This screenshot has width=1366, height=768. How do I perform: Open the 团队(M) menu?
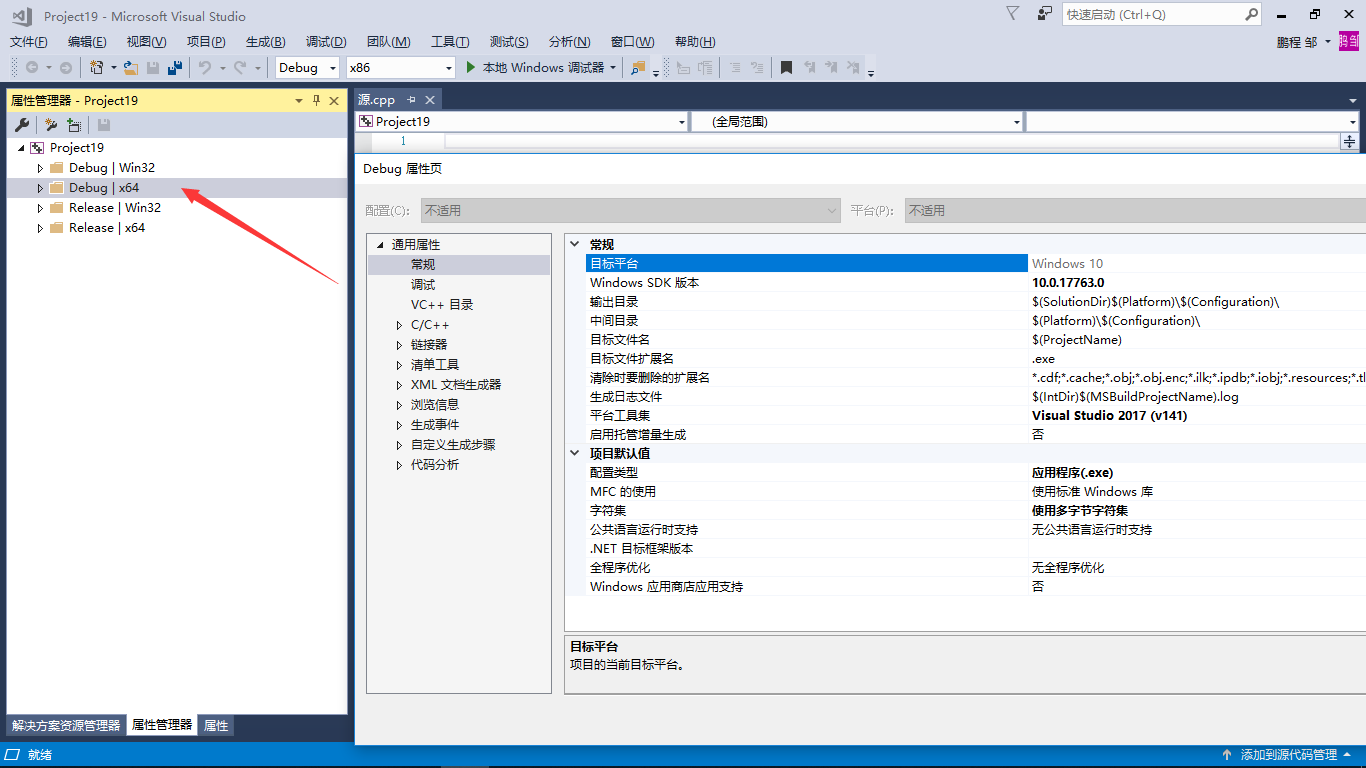pos(388,41)
